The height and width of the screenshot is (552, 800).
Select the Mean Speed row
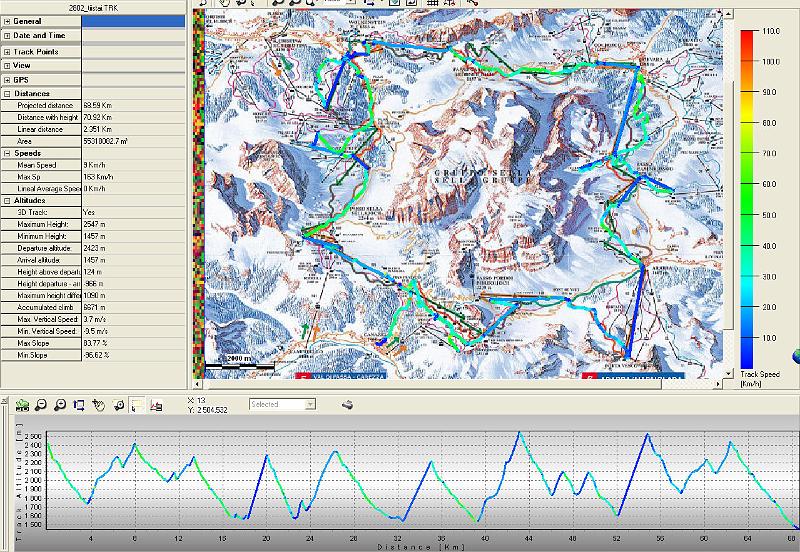click(x=93, y=165)
